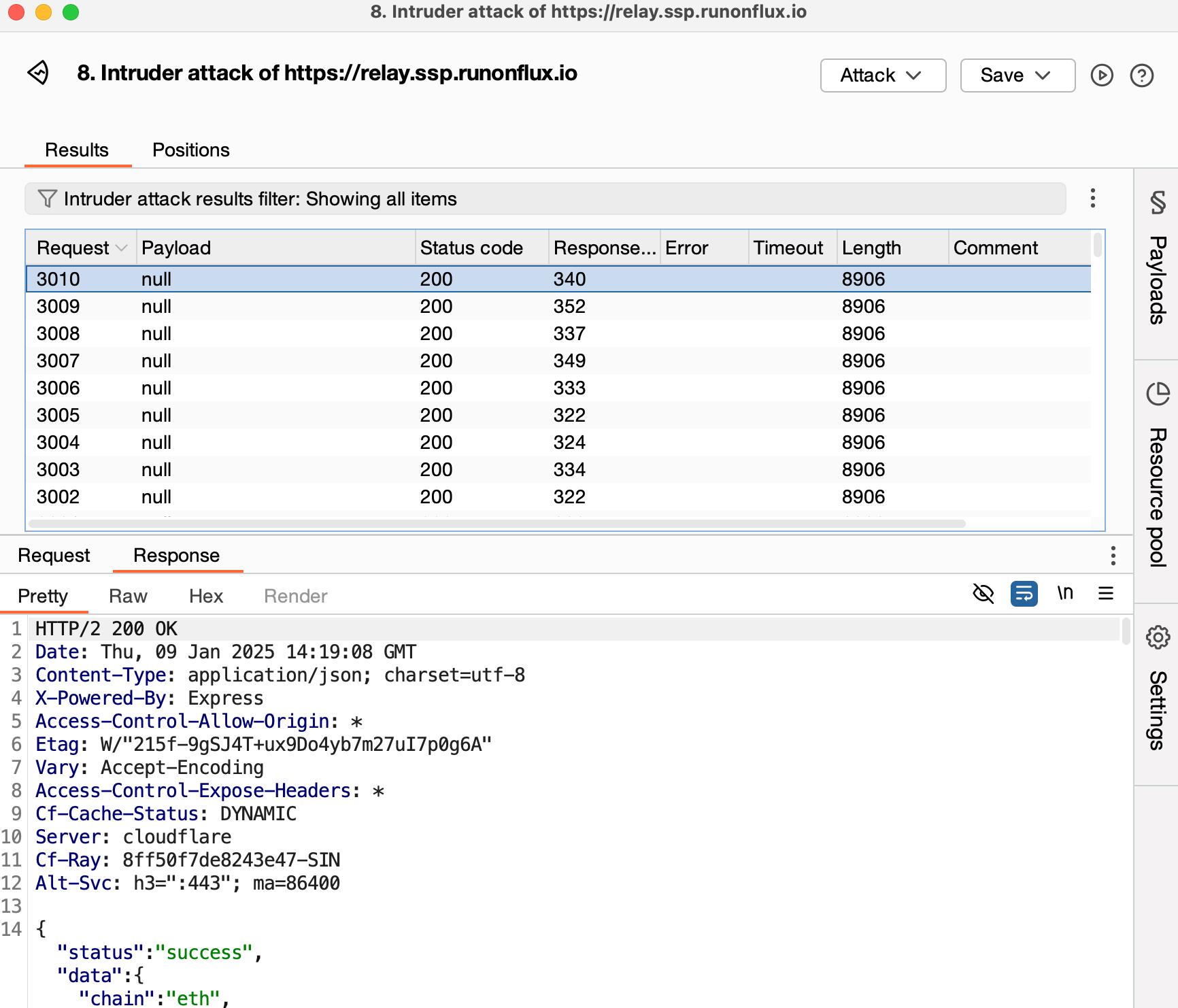Image resolution: width=1178 pixels, height=1008 pixels.
Task: Click the Server: cloudflare header
Action: coord(133,837)
